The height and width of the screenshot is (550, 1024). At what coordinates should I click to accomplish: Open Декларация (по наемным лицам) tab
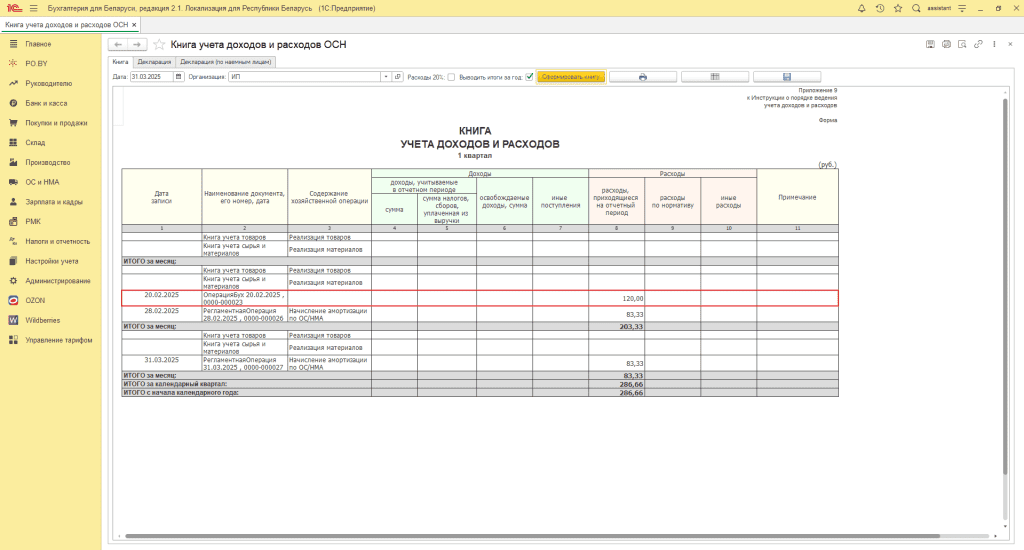[226, 62]
